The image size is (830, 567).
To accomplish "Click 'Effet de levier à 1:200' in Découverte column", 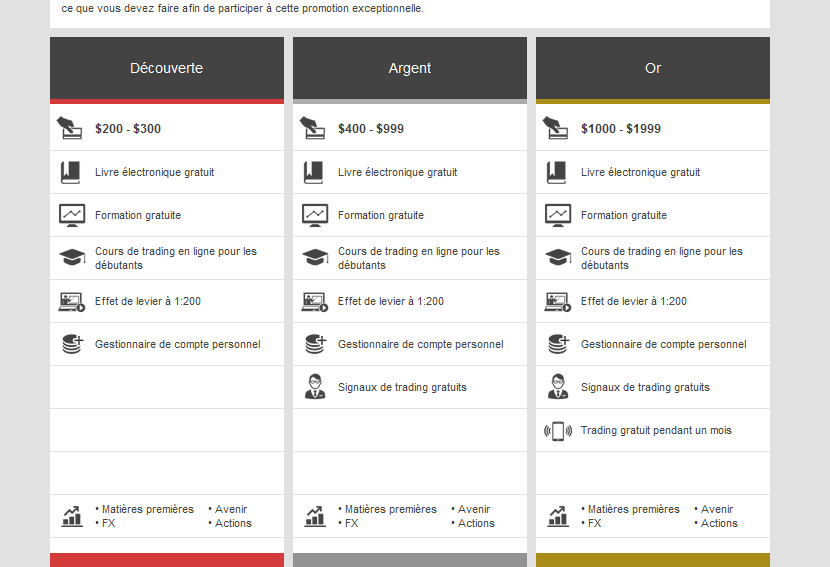I will [148, 301].
